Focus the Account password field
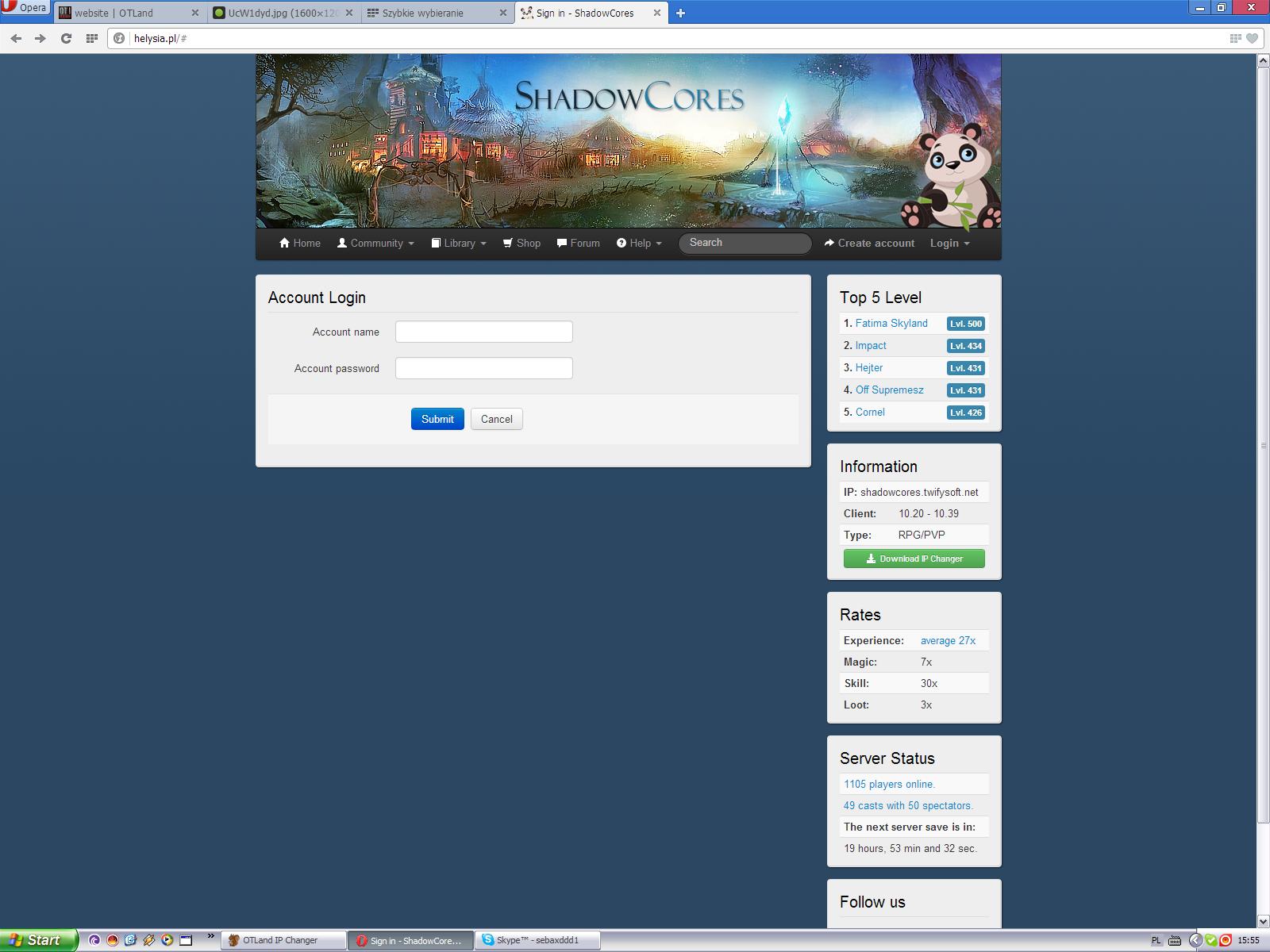This screenshot has width=1270, height=952. coord(484,368)
